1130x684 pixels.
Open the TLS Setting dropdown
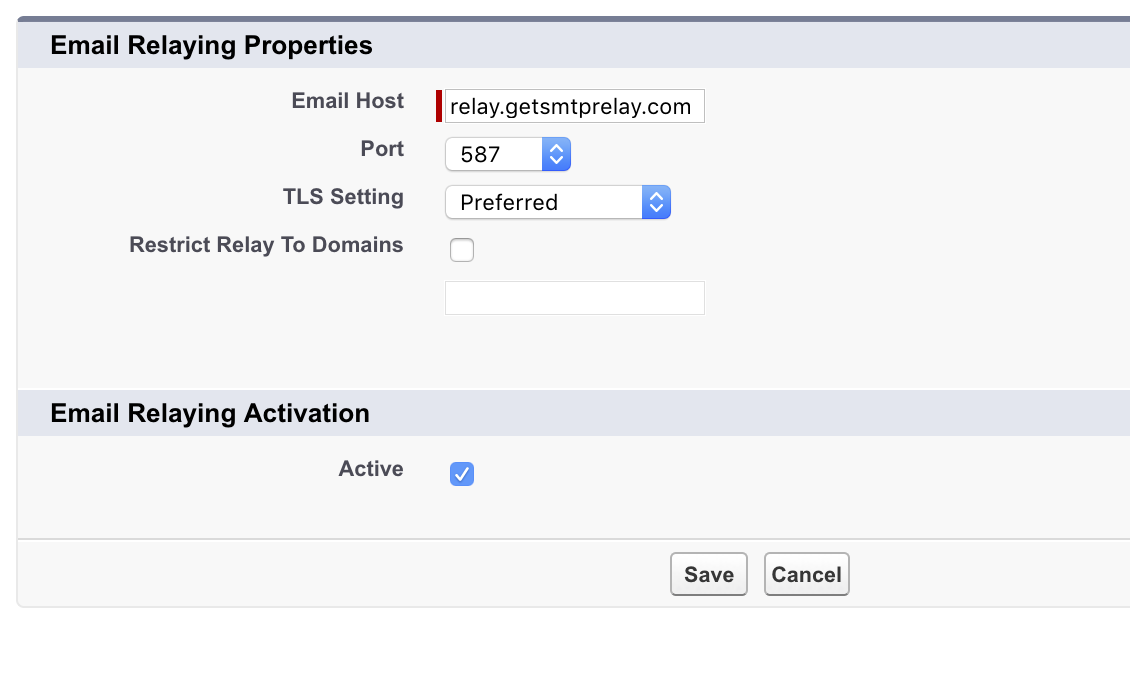tap(656, 202)
